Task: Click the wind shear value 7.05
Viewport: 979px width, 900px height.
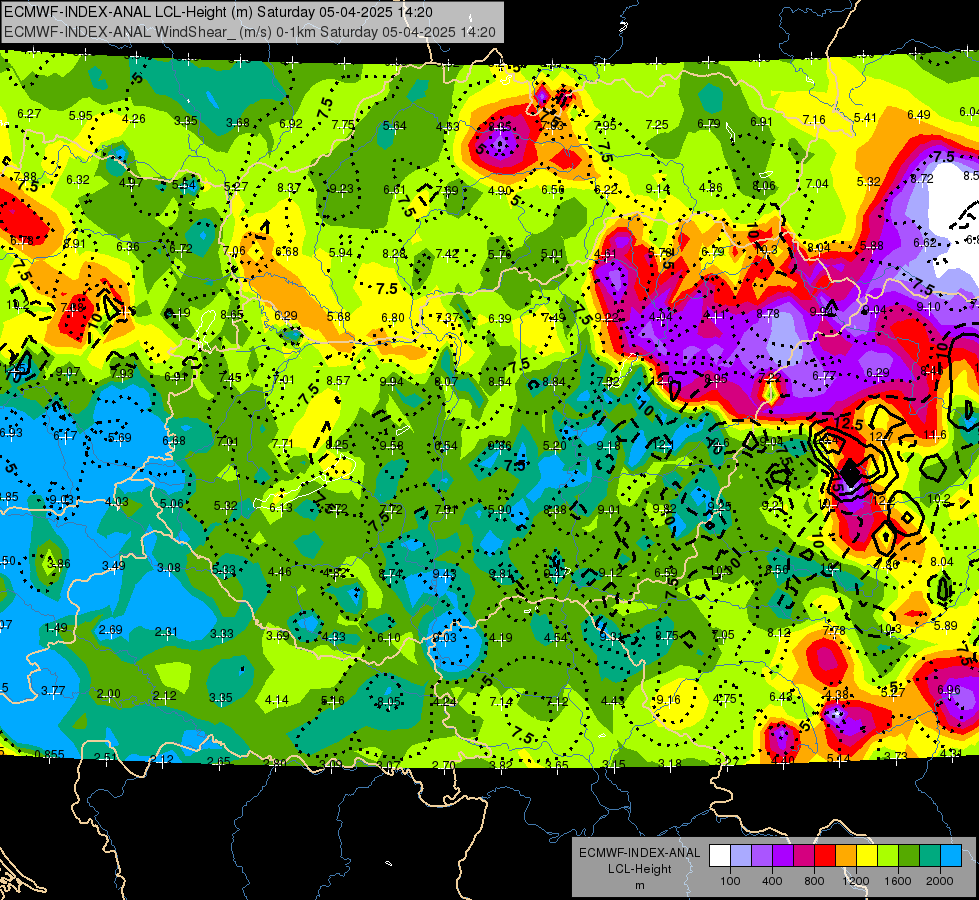Action: point(723,635)
